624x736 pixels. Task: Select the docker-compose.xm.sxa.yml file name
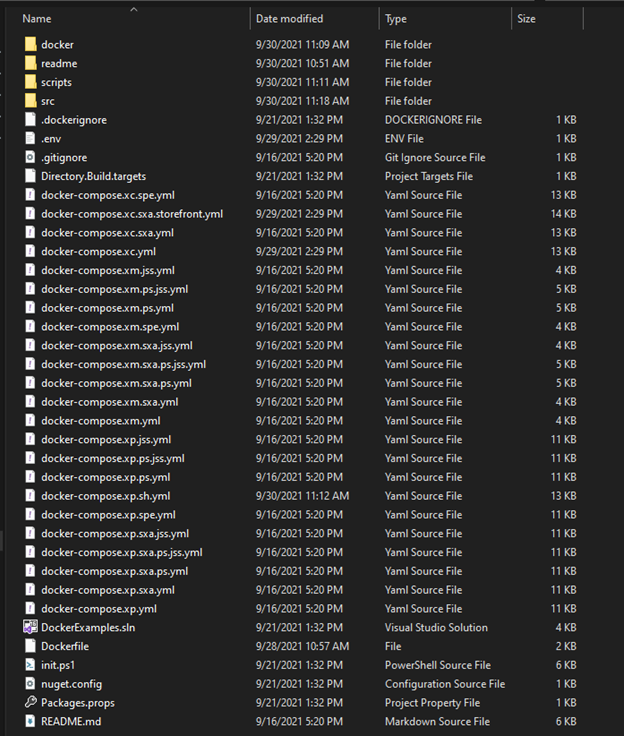point(110,402)
